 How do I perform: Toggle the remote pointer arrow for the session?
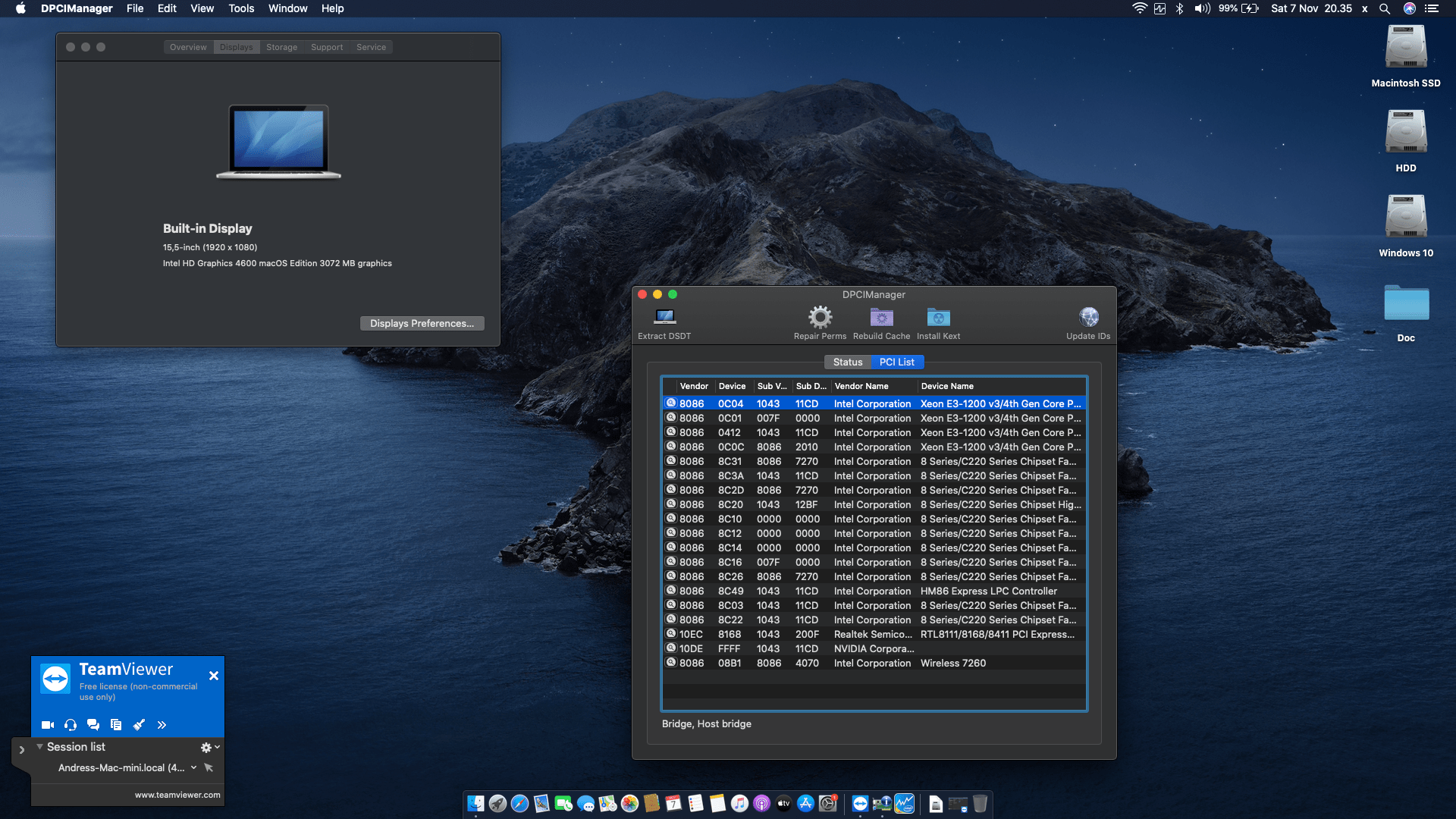[209, 767]
